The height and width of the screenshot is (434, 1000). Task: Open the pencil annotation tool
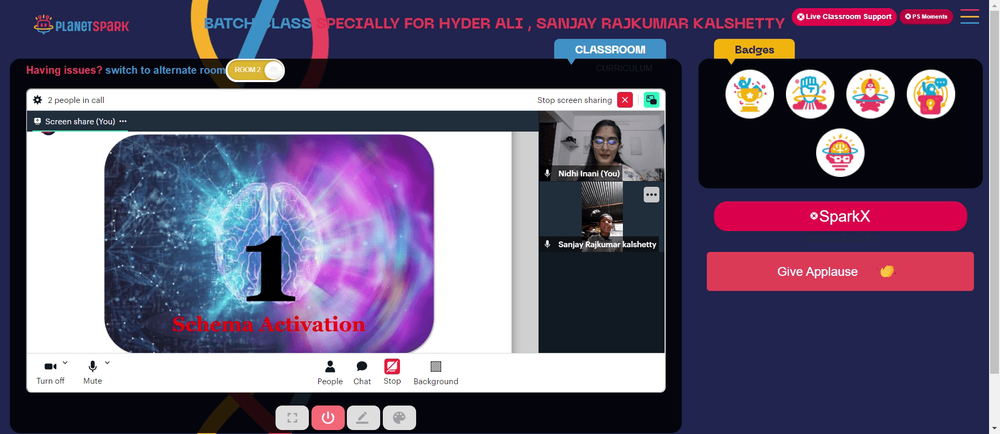[363, 418]
